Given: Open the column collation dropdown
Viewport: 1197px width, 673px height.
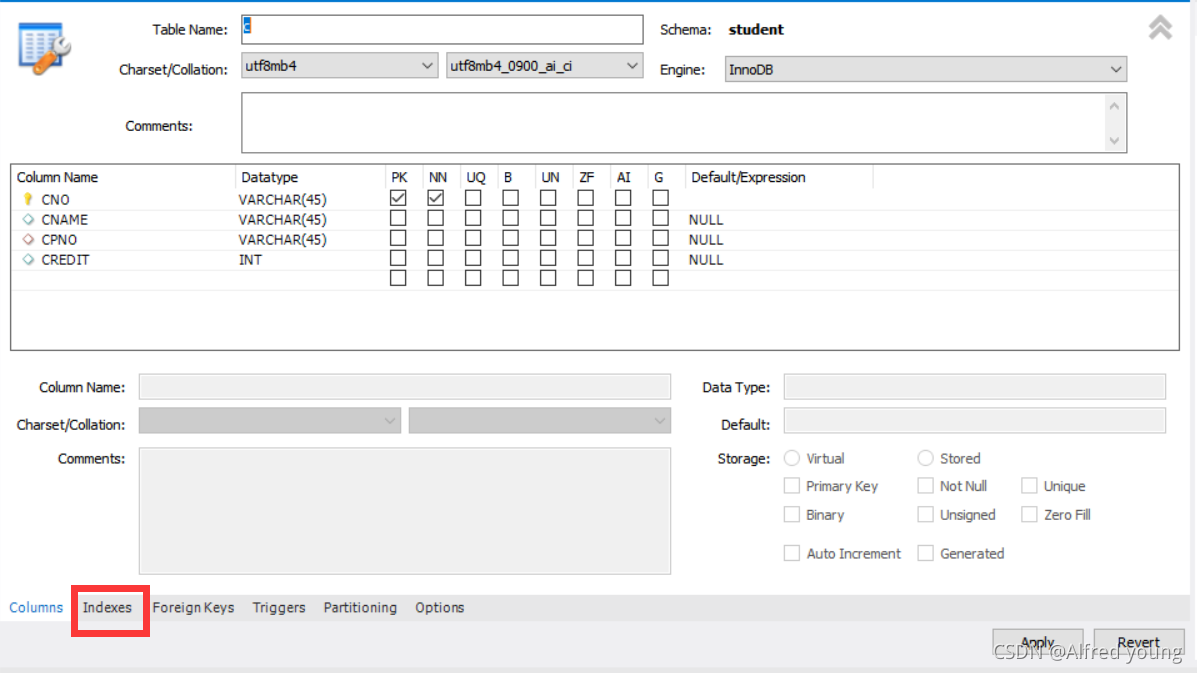Looking at the screenshot, I should click(x=540, y=420).
